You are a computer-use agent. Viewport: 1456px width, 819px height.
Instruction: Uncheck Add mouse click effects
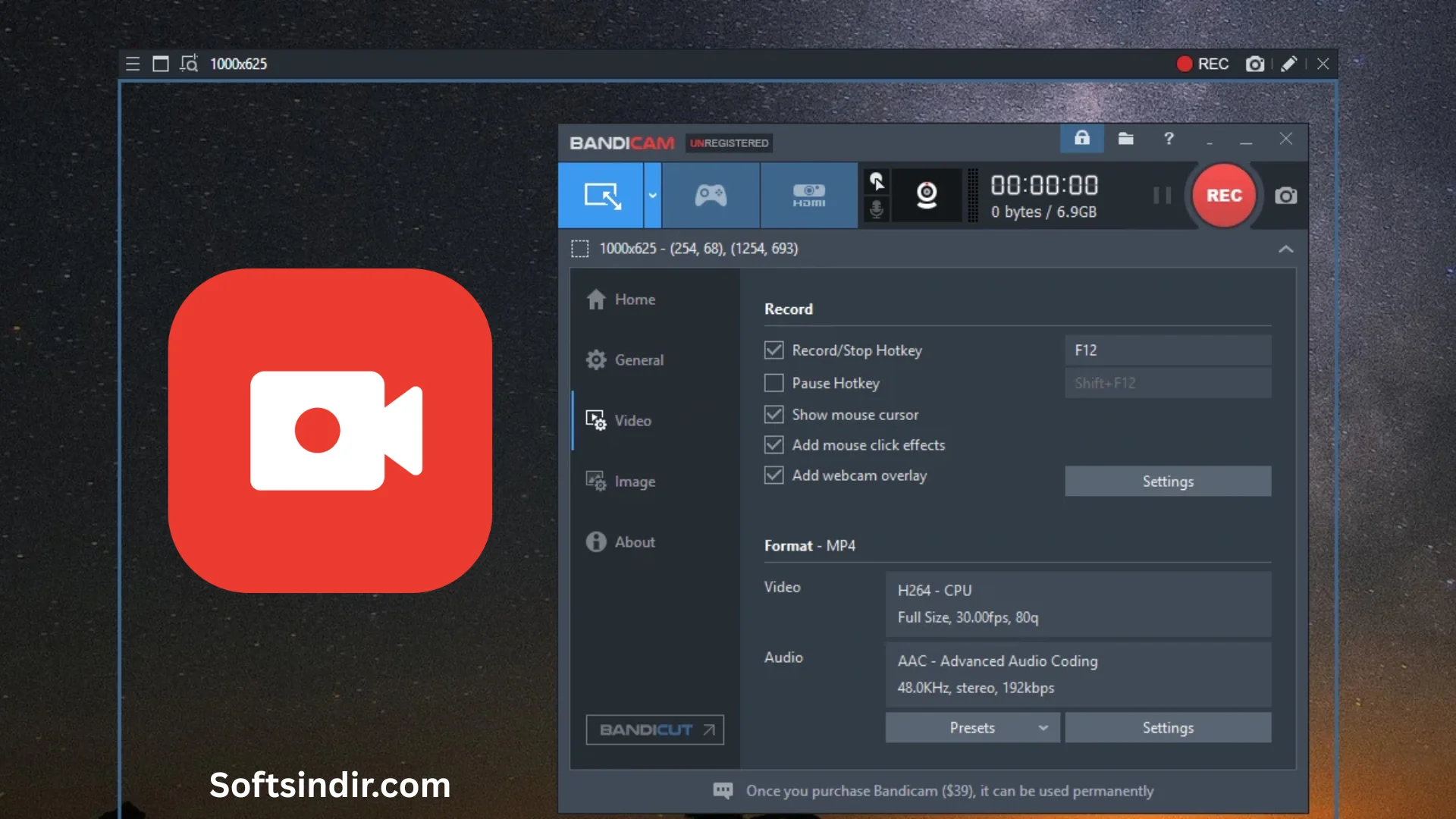[773, 445]
